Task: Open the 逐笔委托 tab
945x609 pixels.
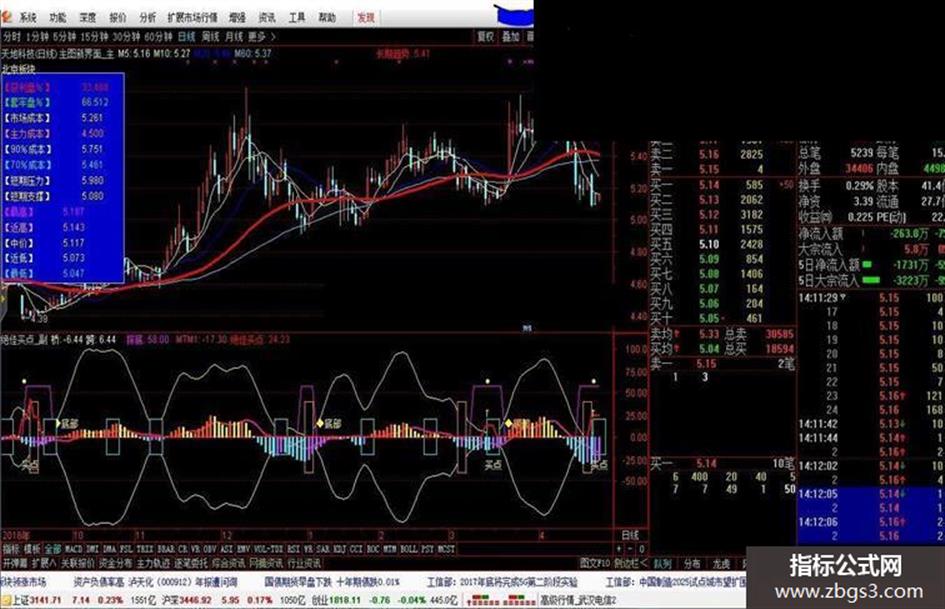Action: 191,563
